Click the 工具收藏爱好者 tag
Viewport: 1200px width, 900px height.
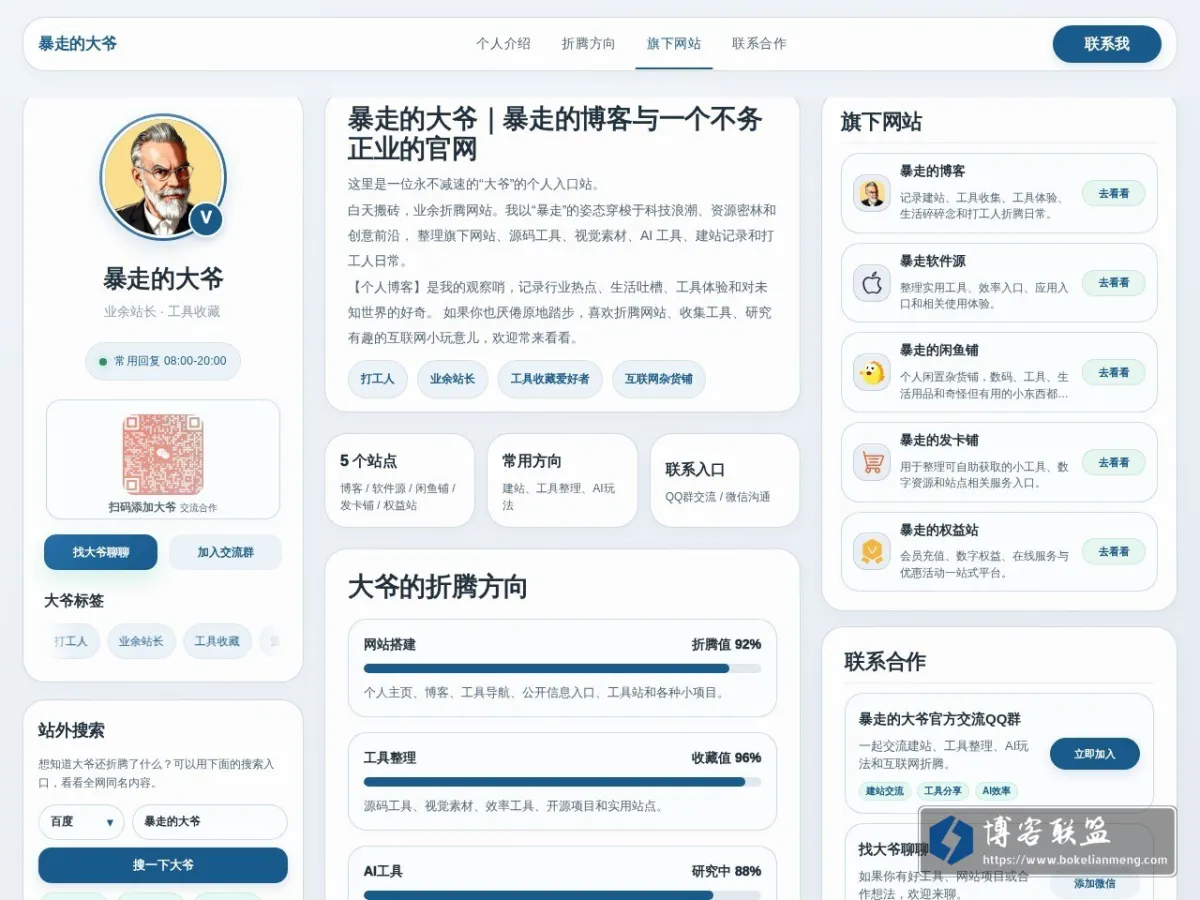click(x=550, y=379)
